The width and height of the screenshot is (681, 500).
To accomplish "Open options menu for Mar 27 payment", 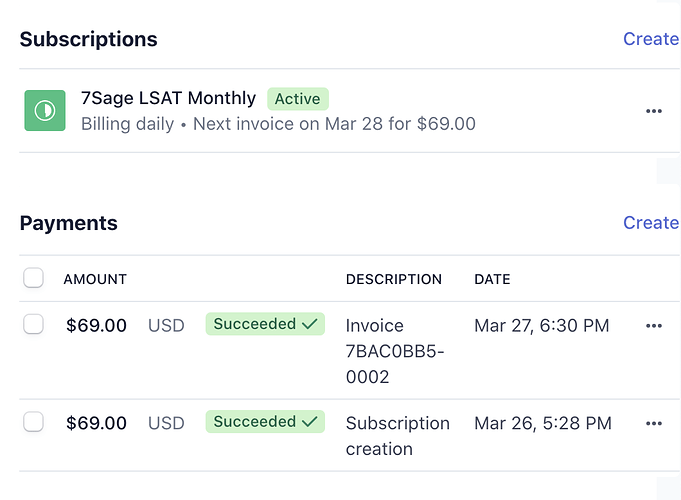I will tap(654, 326).
